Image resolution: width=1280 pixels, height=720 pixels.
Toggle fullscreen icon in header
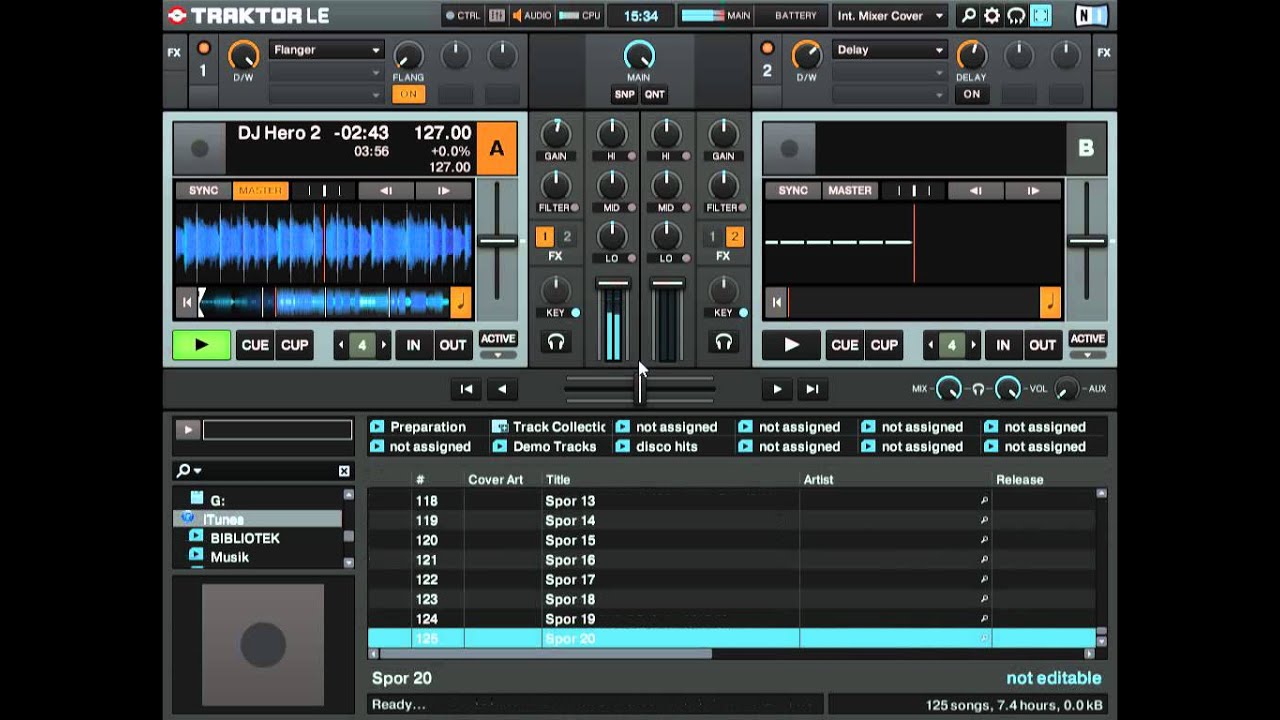coord(1040,16)
